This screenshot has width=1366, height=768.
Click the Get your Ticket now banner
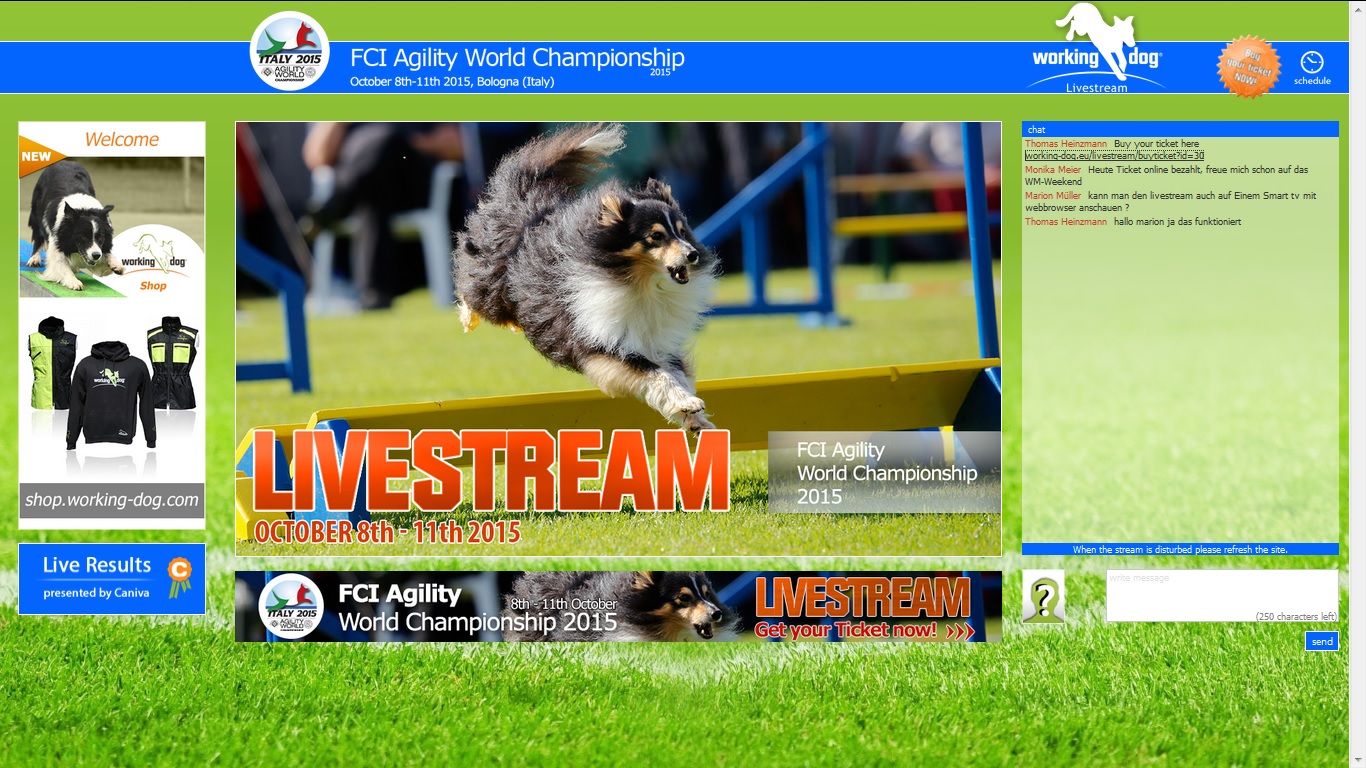(618, 606)
